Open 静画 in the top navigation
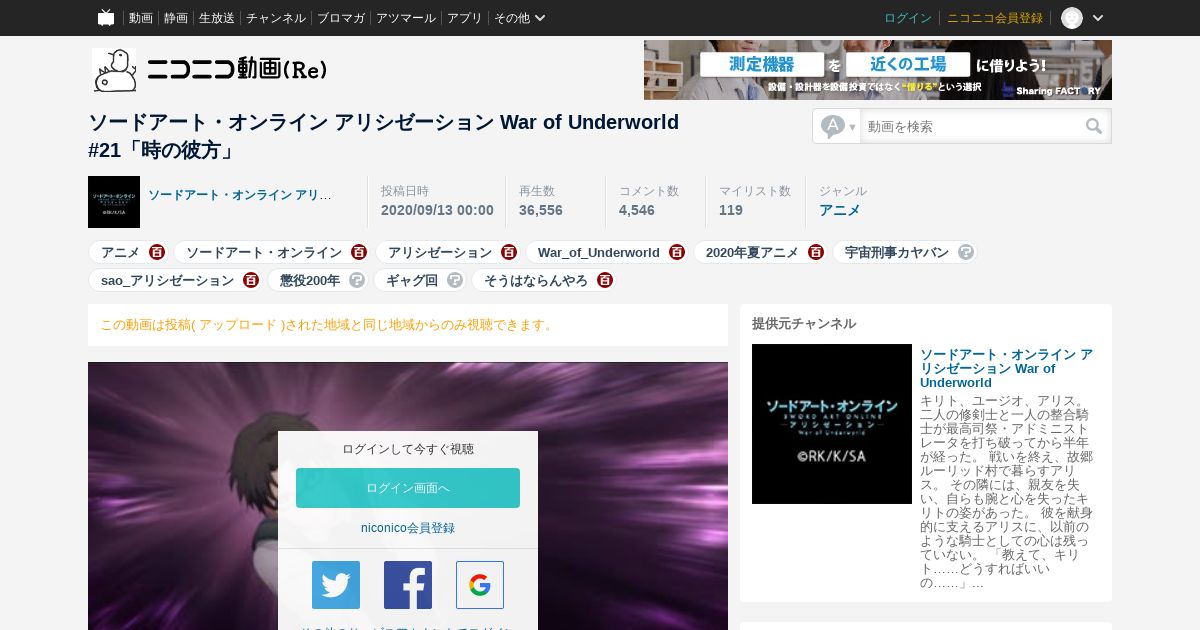 (x=176, y=18)
